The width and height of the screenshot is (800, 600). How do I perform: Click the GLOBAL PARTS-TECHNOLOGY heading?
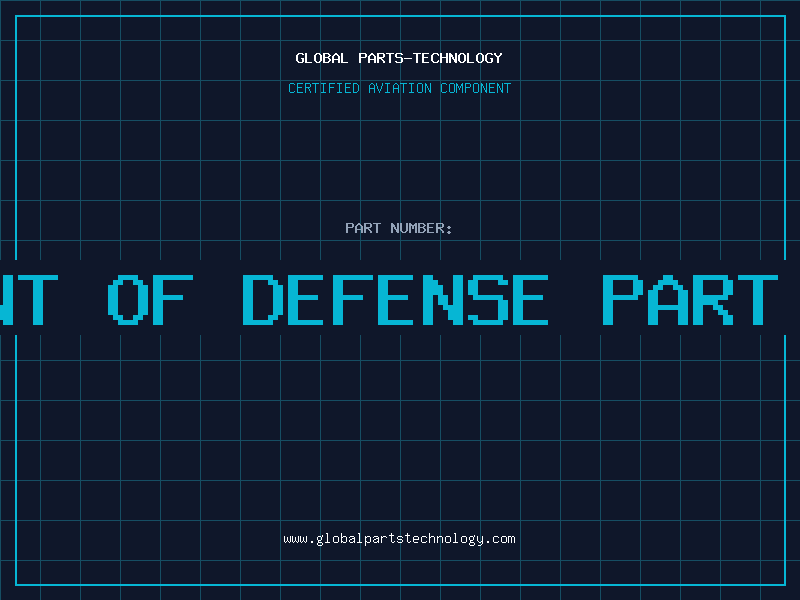pos(399,58)
